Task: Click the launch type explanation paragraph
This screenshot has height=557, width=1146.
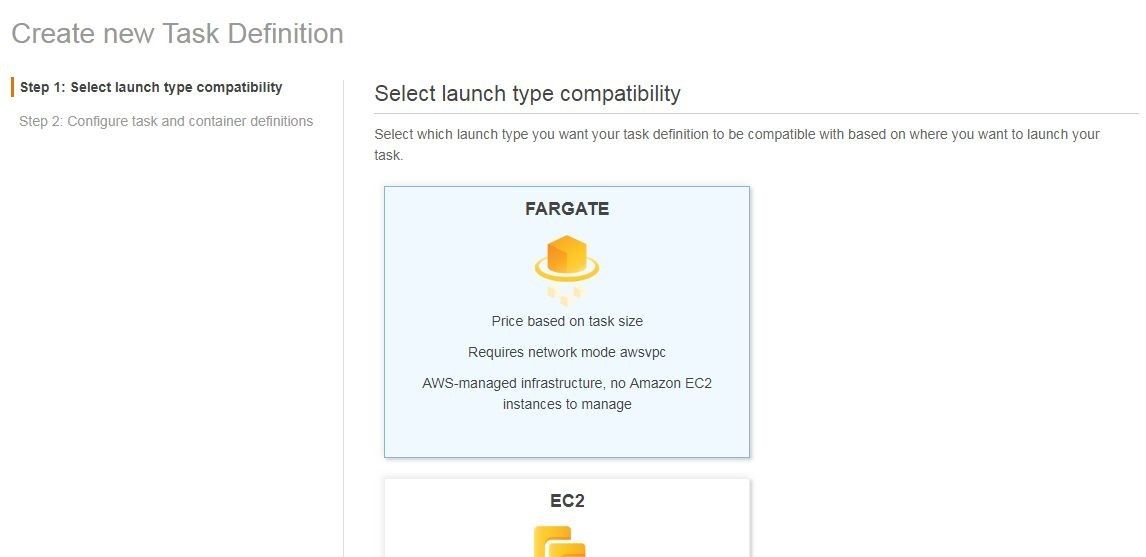Action: tap(737, 145)
